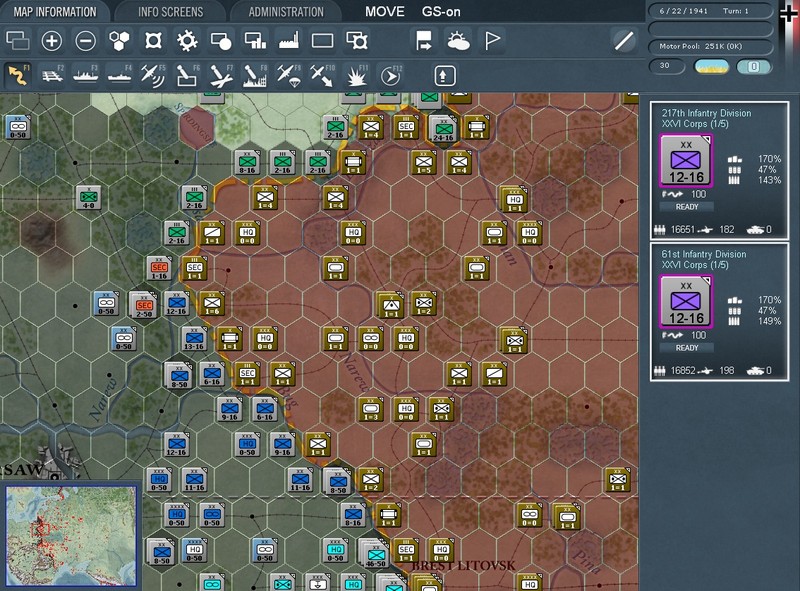Select F5 air recon mode

click(153, 76)
